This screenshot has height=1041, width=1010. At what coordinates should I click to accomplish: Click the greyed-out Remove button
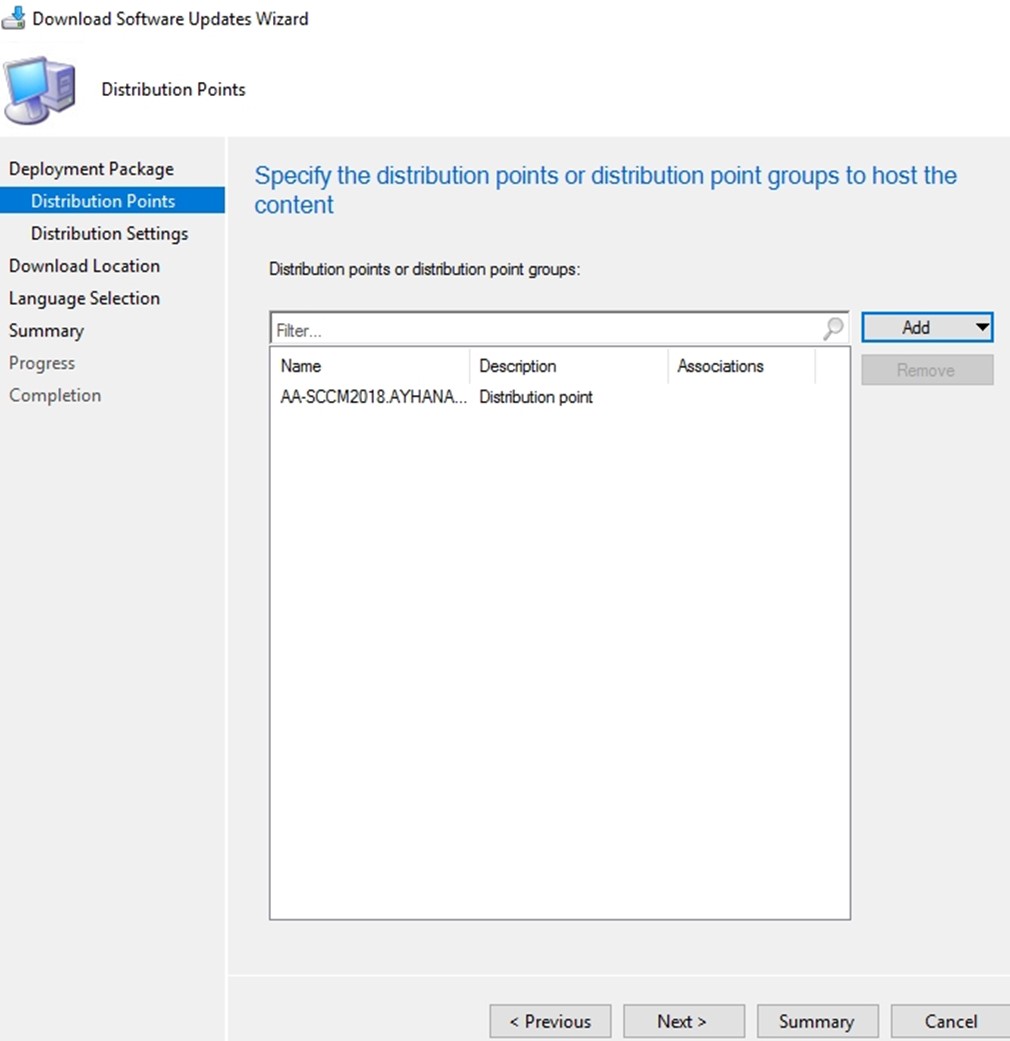927,370
